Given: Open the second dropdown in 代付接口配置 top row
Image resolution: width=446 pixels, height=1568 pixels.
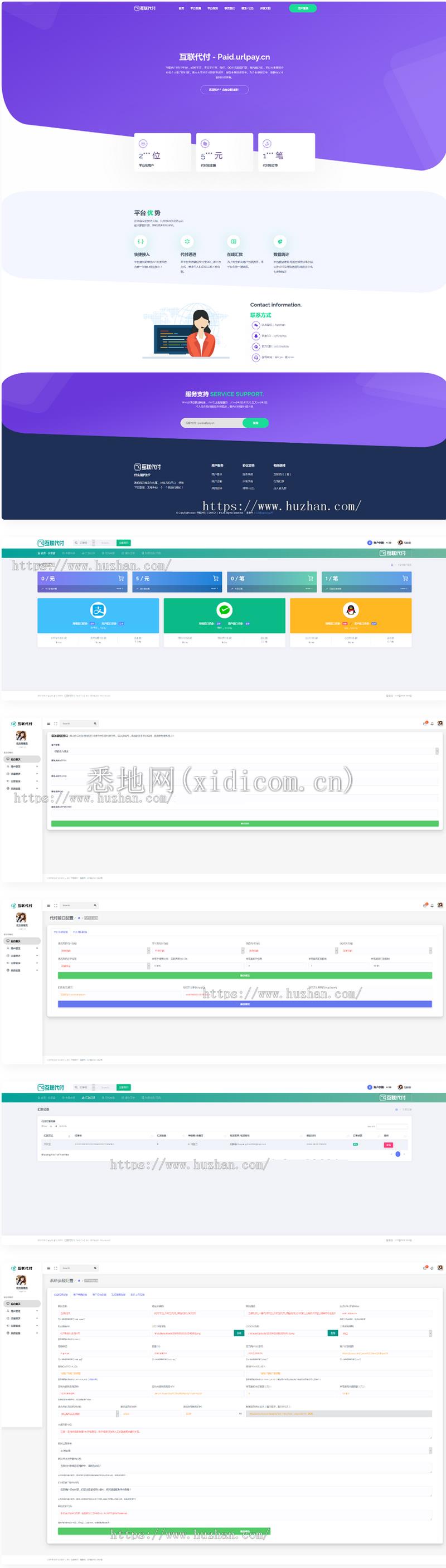Looking at the screenshot, I should tap(198, 951).
